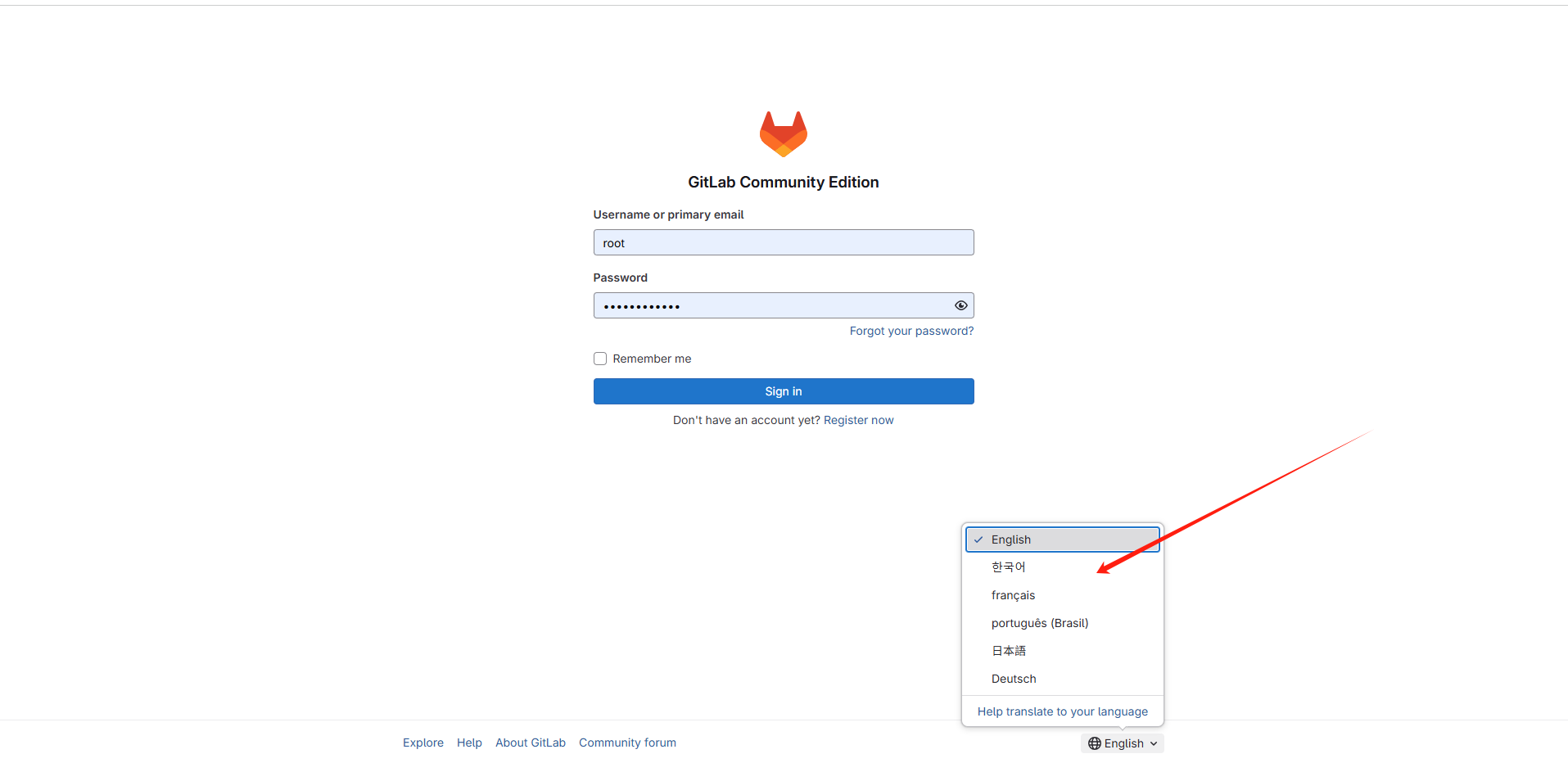Image resolution: width=1568 pixels, height=763 pixels.
Task: Choose français from the language list
Action: [x=1063, y=595]
